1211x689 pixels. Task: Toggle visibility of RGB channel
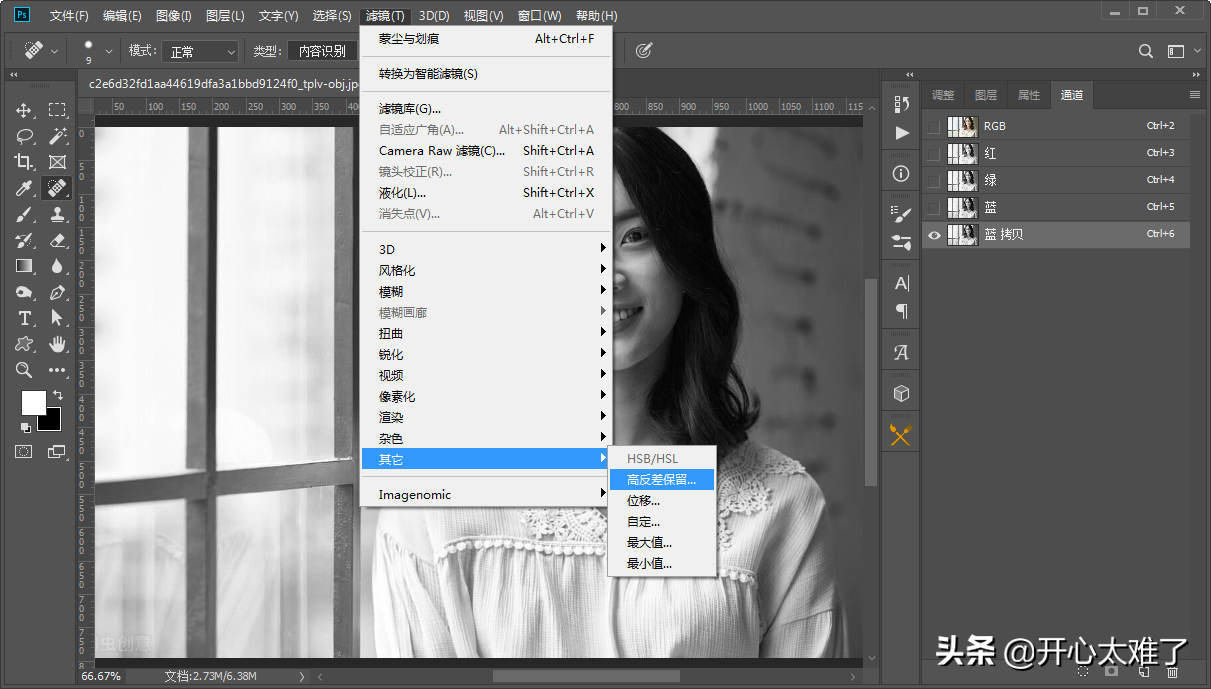[x=934, y=126]
